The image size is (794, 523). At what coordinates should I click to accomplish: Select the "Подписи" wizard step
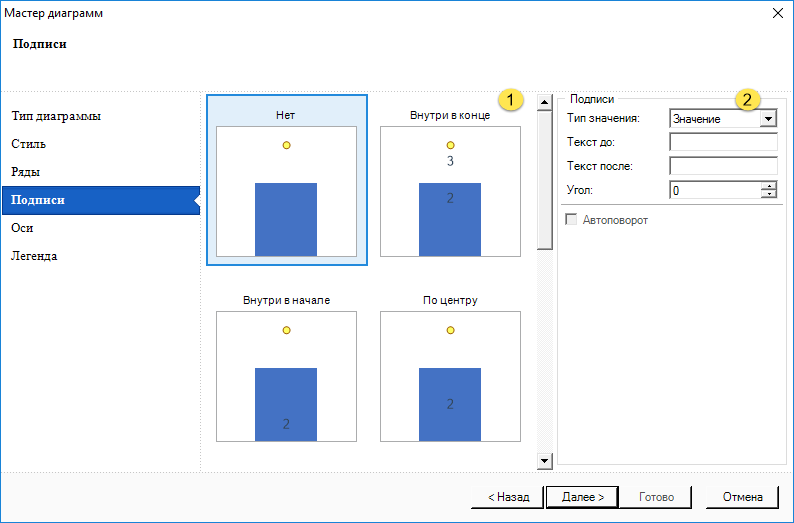click(101, 200)
